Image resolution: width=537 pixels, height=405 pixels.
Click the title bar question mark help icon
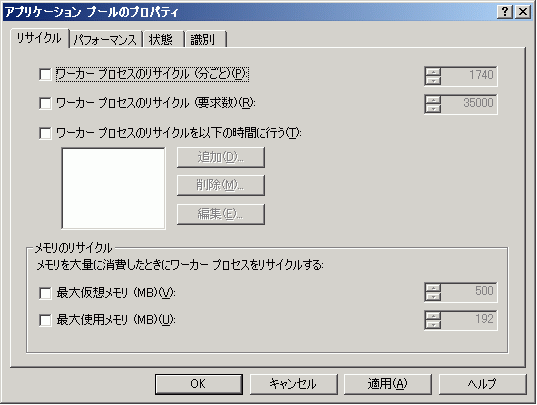[505, 12]
